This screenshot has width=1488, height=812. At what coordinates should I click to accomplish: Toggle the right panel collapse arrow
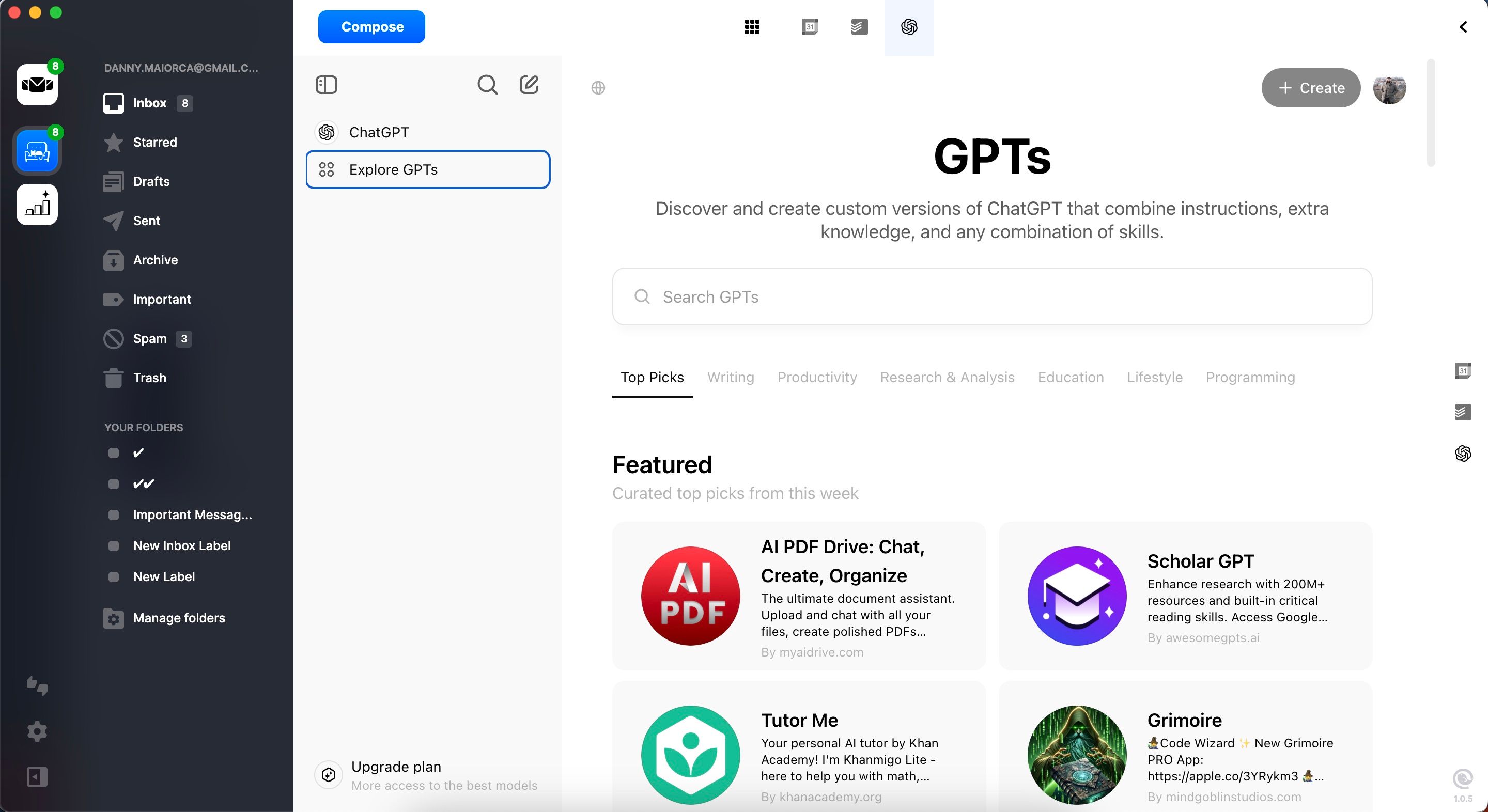1463,27
